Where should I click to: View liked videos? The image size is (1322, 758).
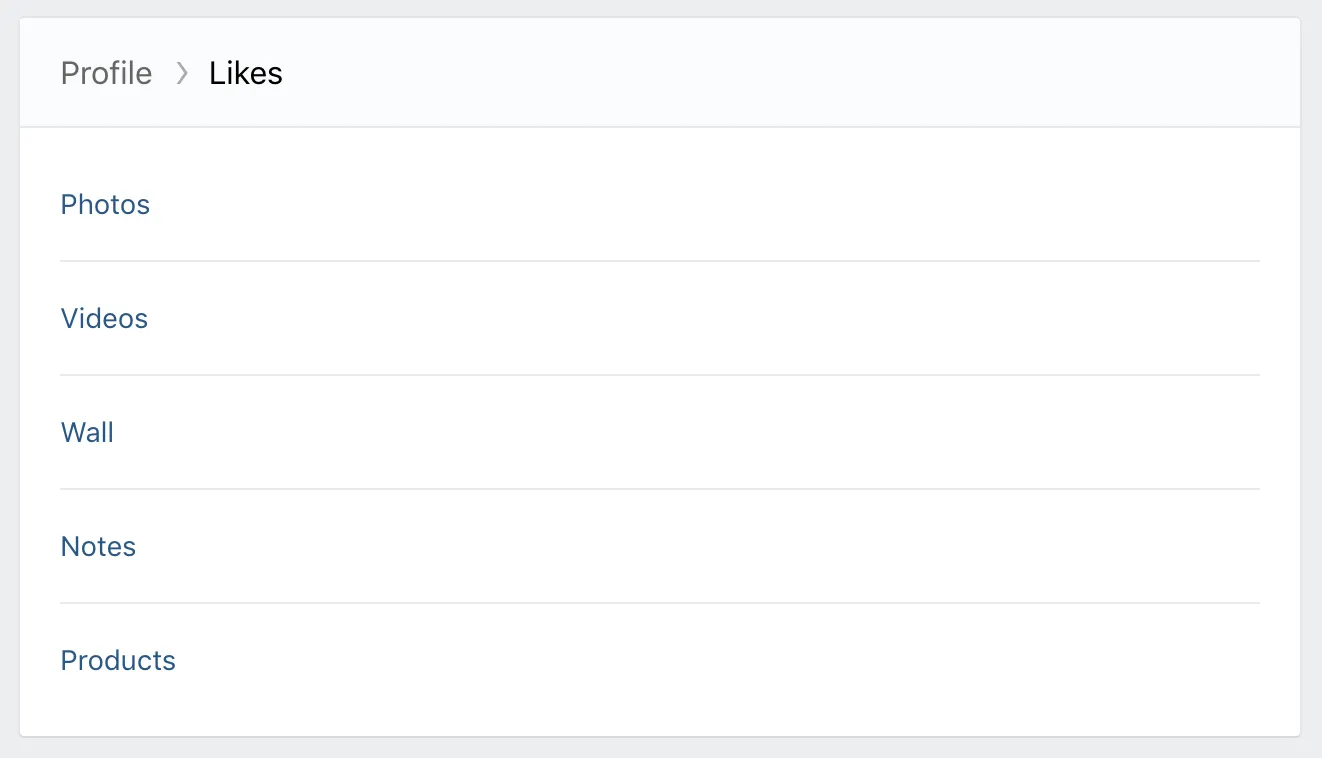(x=104, y=318)
